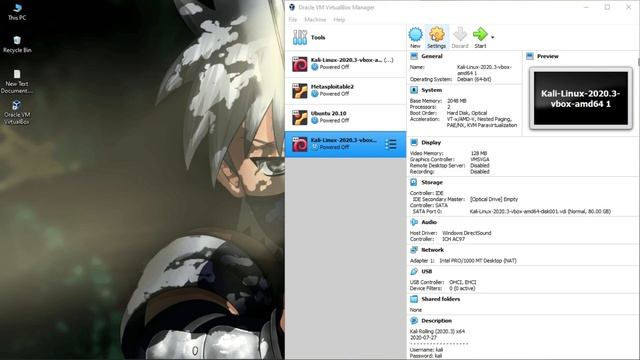Click the General section icon
Screen dimensions: 640x360
pos(414,56)
